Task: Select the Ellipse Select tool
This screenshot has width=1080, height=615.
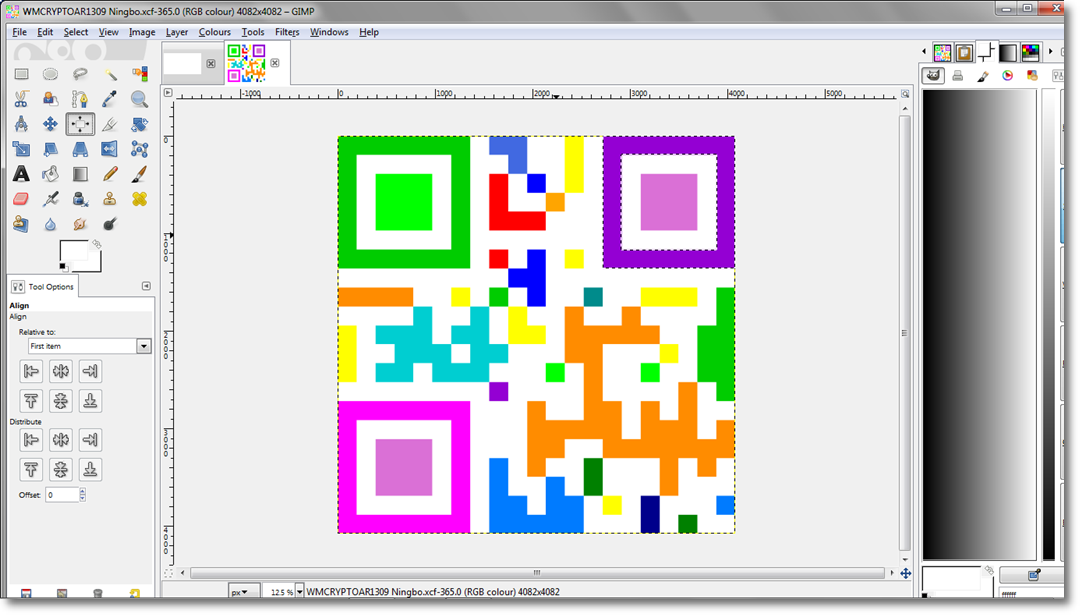Action: pyautogui.click(x=50, y=74)
